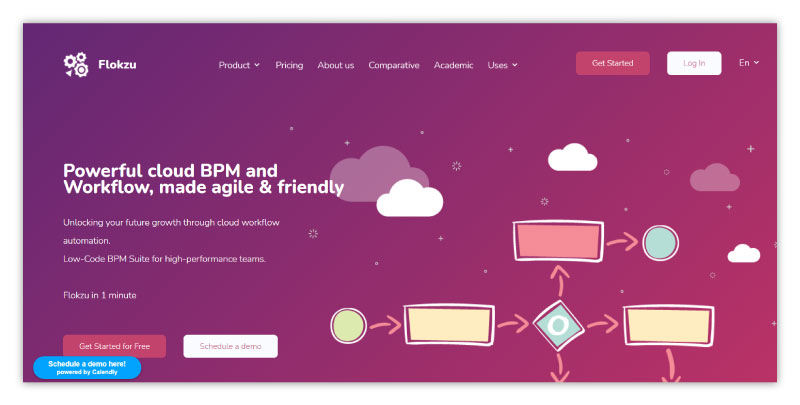Click the Log In button
This screenshot has width=800, height=405.
point(694,63)
